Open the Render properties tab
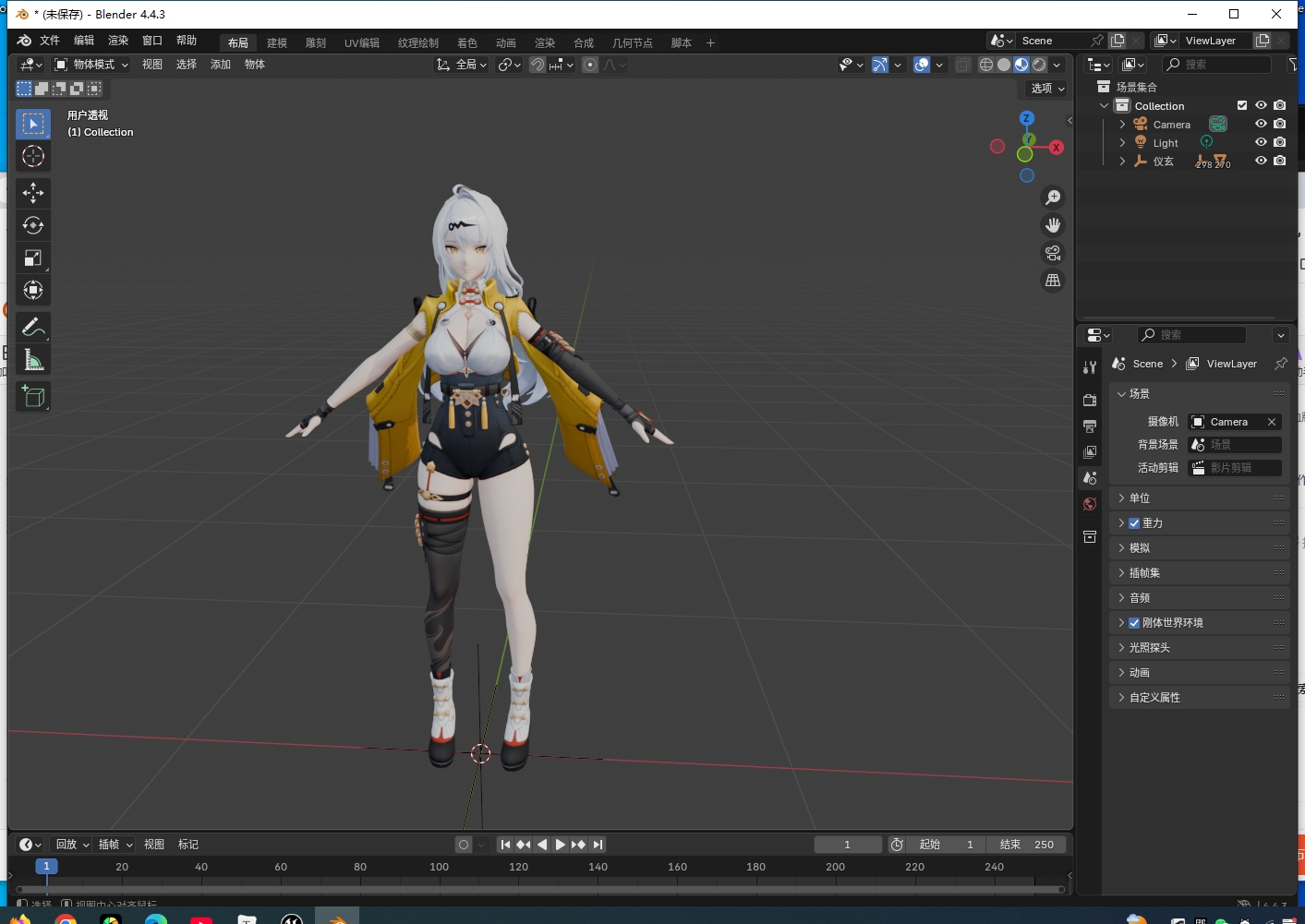 pos(1090,400)
